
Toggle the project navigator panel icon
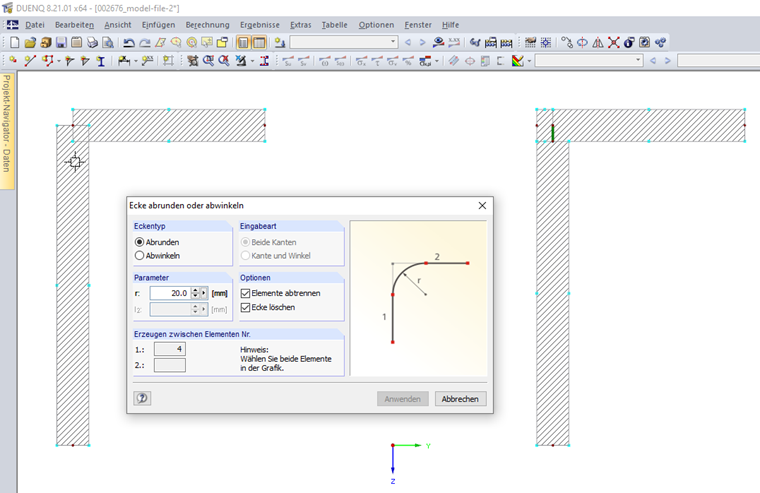point(243,43)
